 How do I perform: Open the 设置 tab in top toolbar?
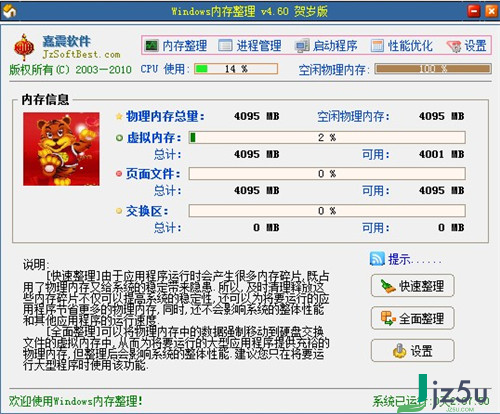tap(467, 46)
